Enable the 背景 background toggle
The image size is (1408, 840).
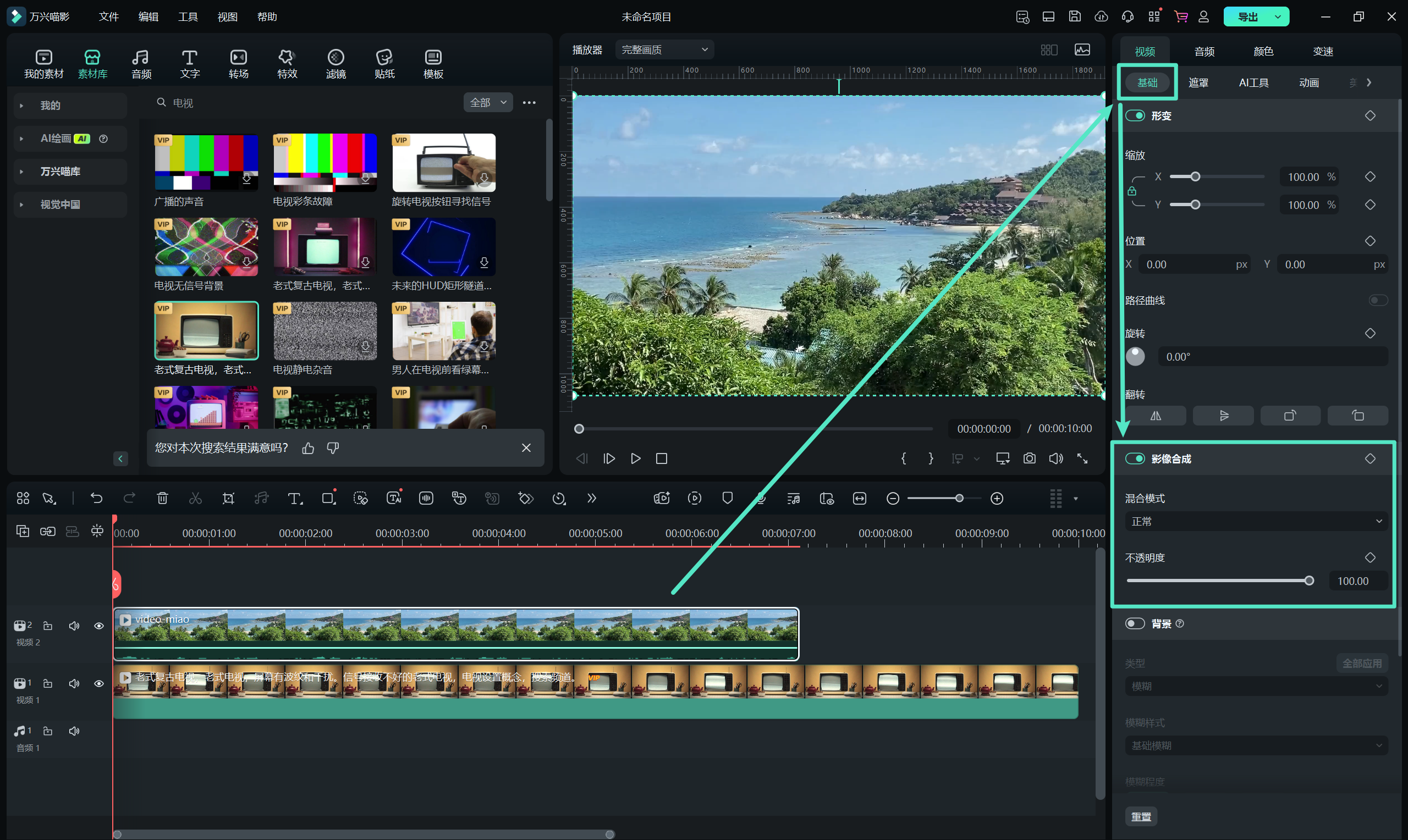pyautogui.click(x=1135, y=623)
